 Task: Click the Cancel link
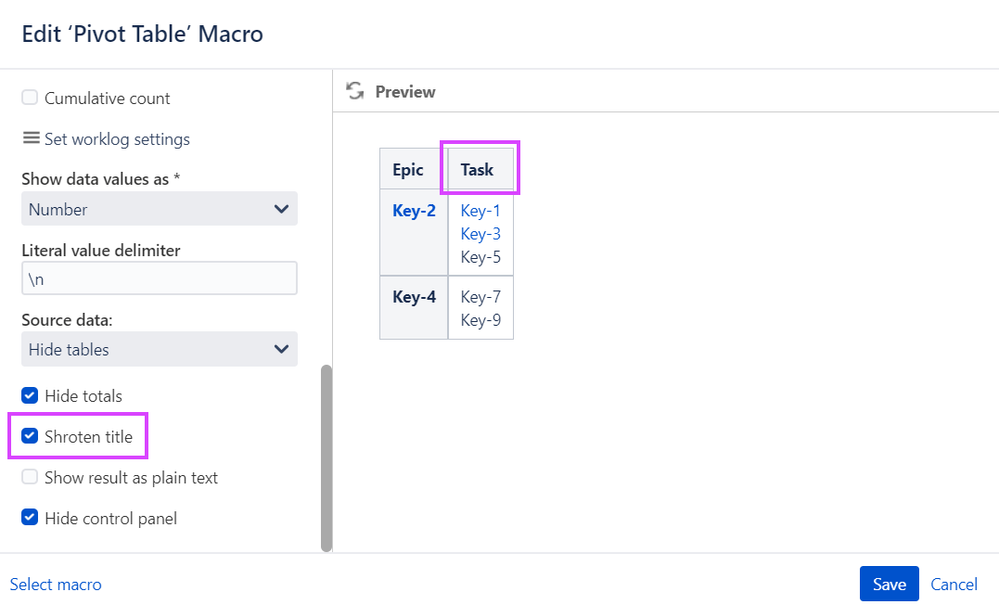[x=954, y=584]
